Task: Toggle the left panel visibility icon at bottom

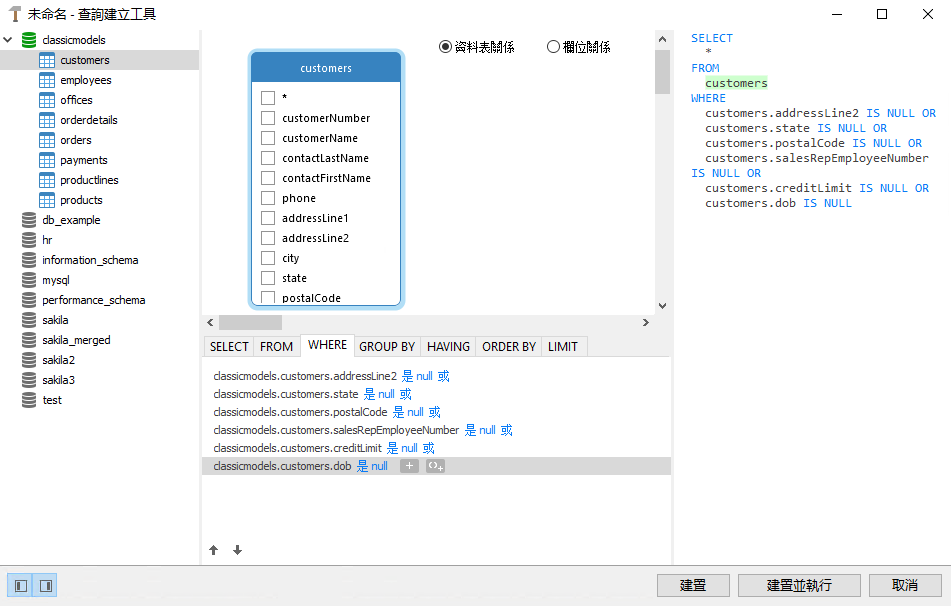Action: coord(20,585)
